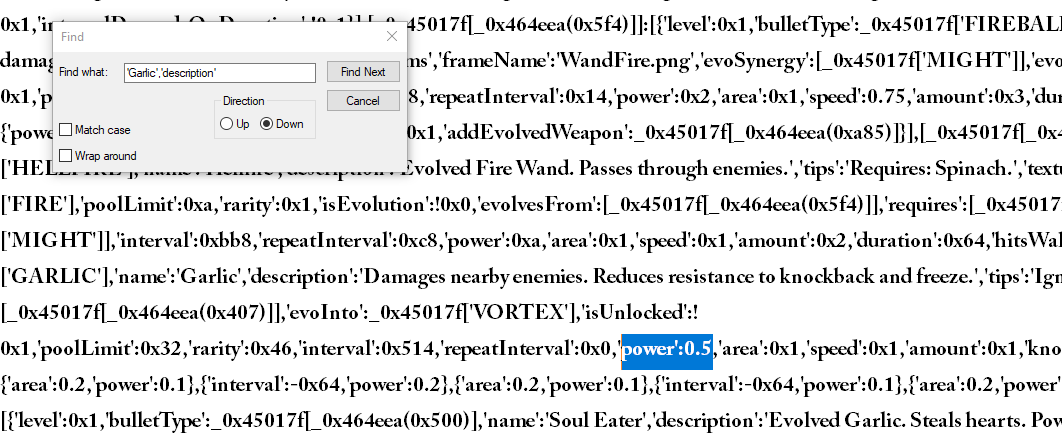Click the Find Next button
Screen dimensions: 1062x434
362,72
